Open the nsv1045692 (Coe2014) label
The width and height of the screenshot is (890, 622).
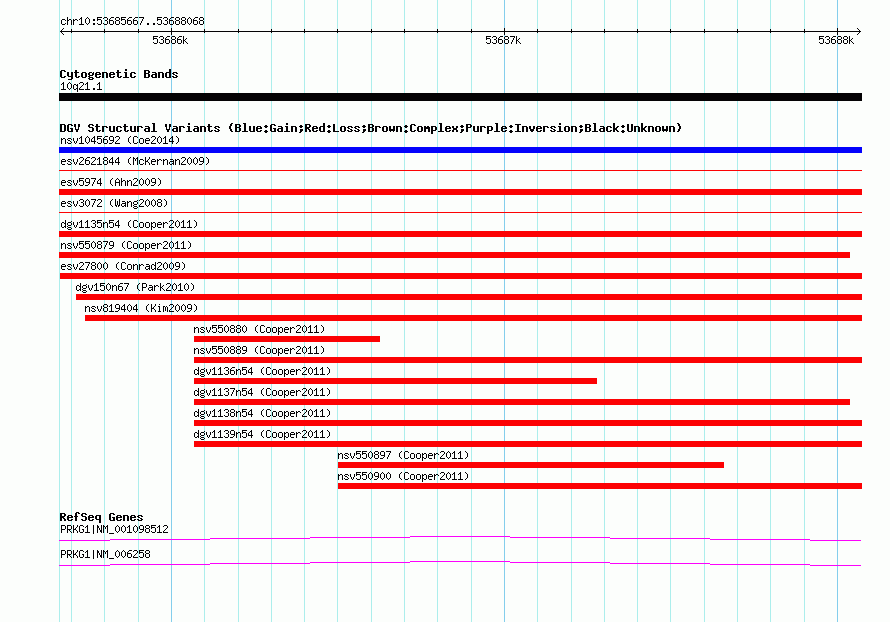tap(120, 140)
